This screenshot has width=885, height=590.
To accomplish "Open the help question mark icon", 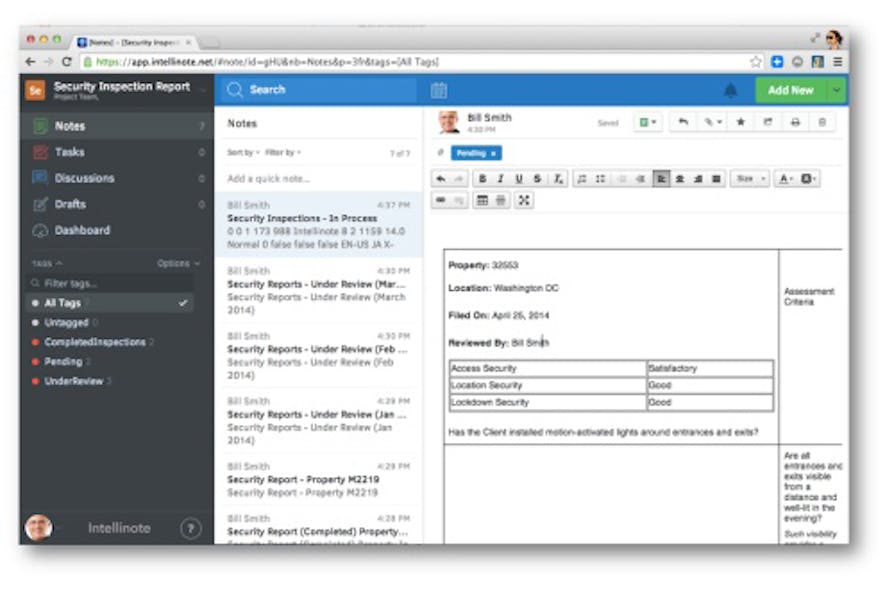I will coord(191,528).
